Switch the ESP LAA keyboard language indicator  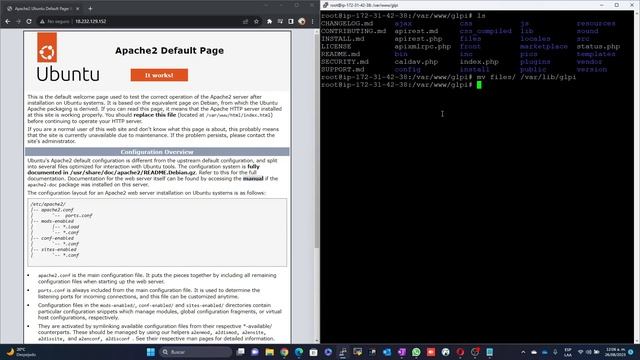[568, 352]
